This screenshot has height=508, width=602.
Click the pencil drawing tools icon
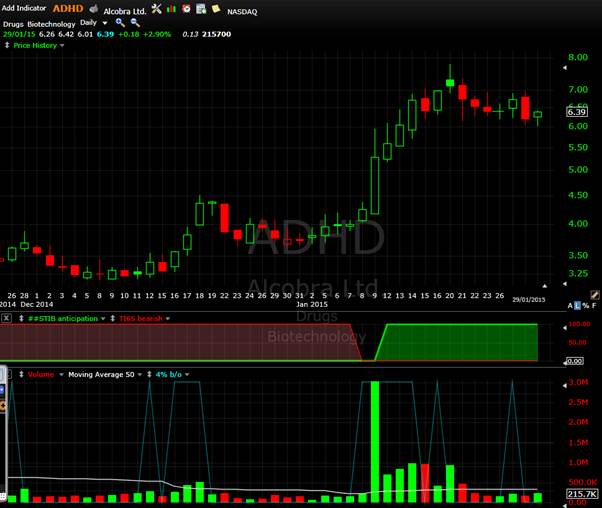pyautogui.click(x=594, y=295)
